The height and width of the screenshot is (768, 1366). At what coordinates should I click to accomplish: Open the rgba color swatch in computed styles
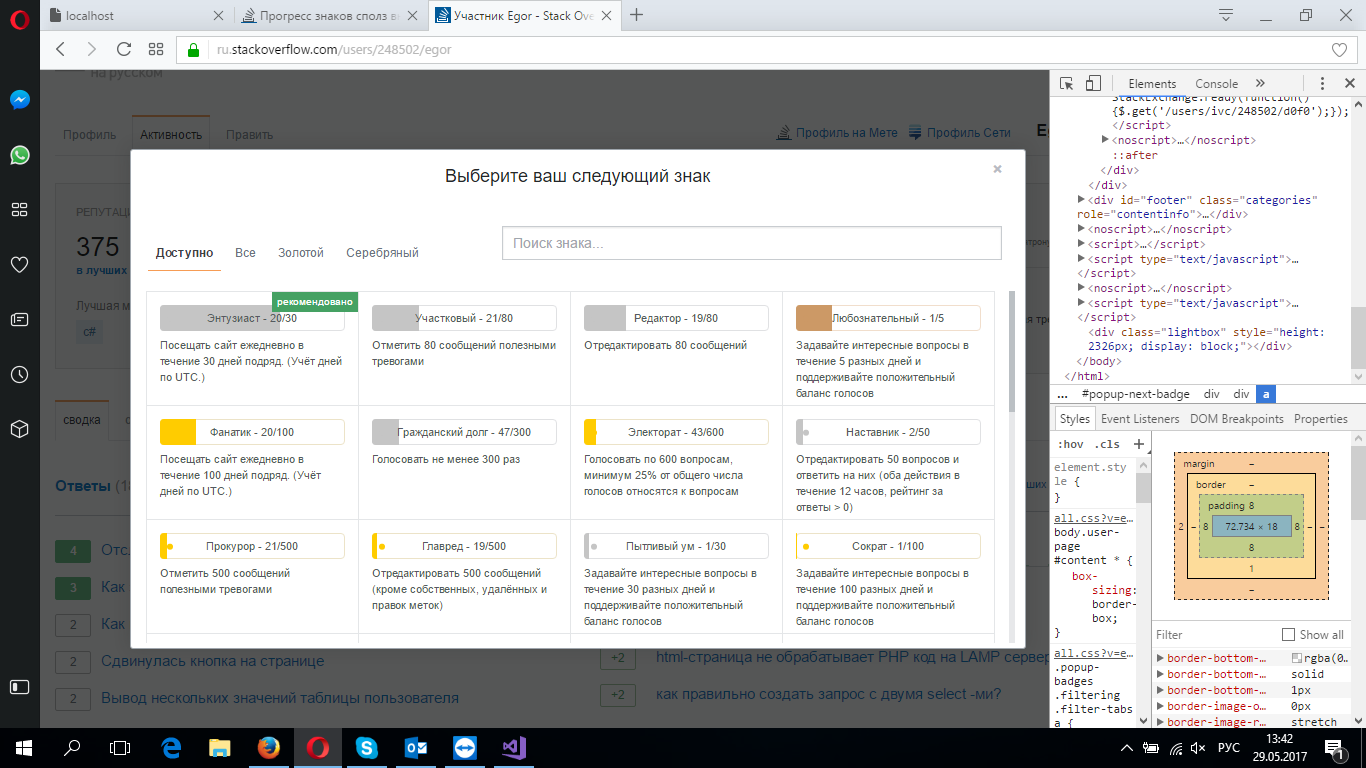click(1297, 658)
